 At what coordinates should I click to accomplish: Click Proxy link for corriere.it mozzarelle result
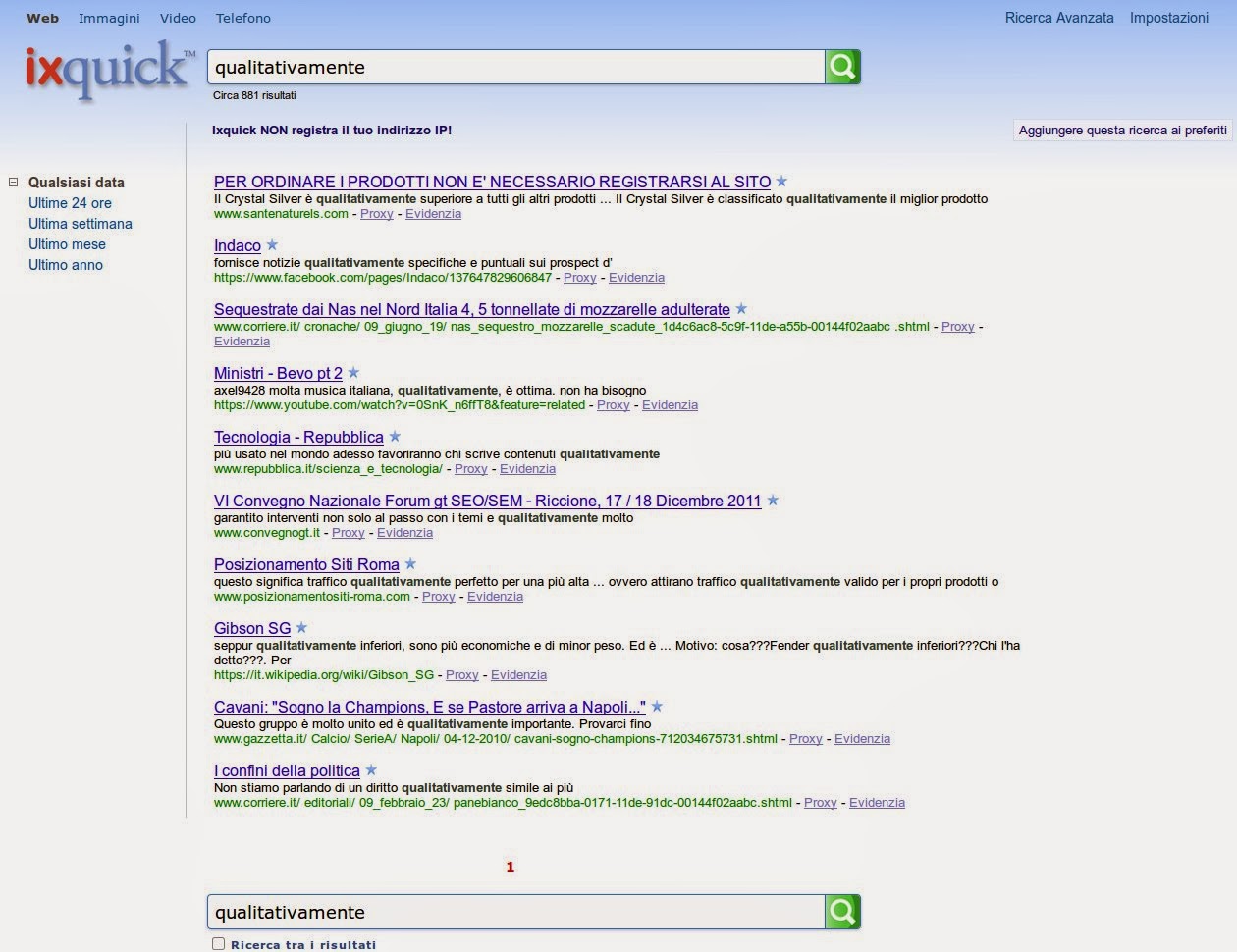click(958, 327)
